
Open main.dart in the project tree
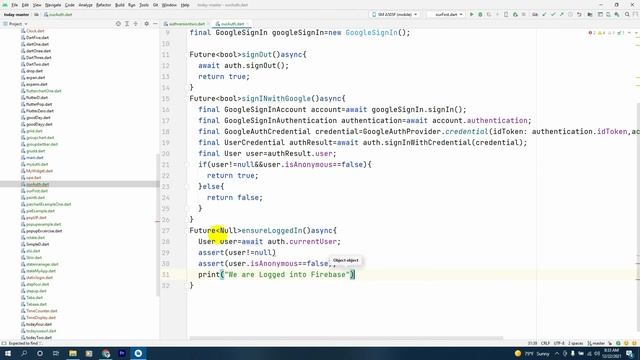point(34,158)
